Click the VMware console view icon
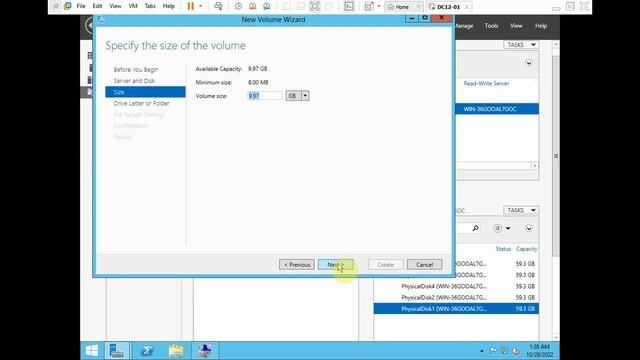This screenshot has height=360, width=640. point(349,6)
